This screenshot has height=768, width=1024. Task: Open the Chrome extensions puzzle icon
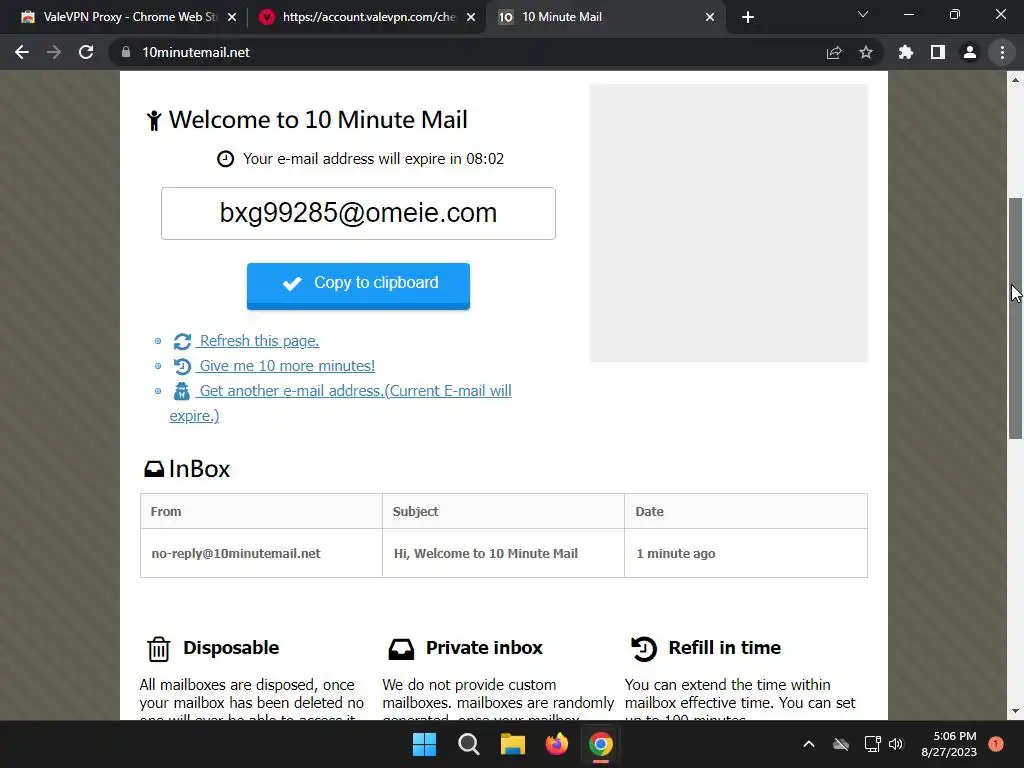(x=906, y=52)
